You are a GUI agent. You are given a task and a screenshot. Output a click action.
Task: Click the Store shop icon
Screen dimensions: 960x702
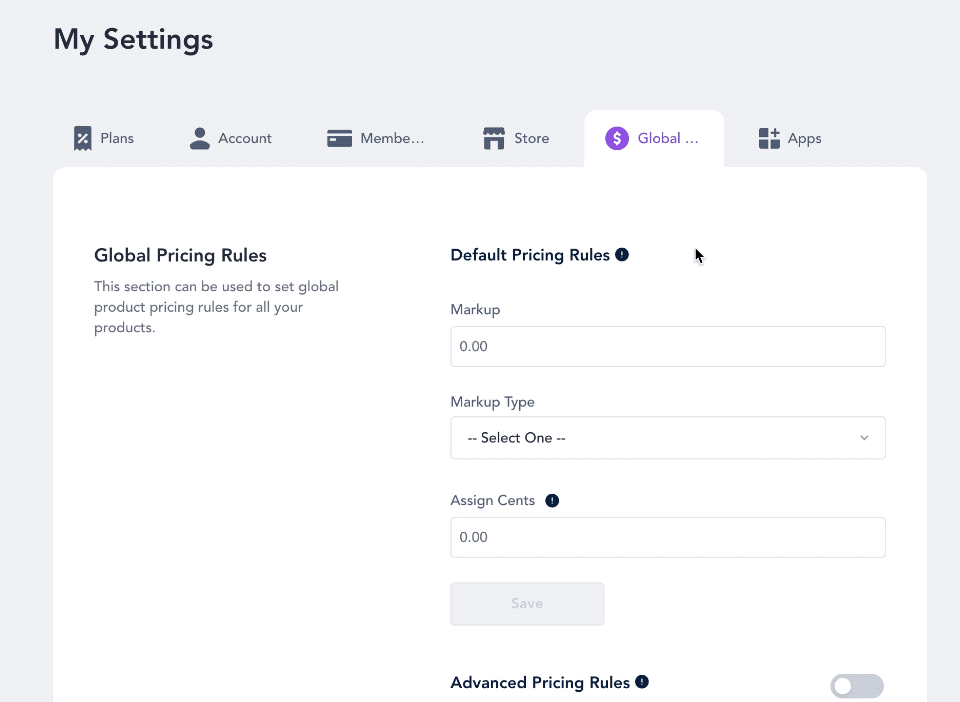493,138
